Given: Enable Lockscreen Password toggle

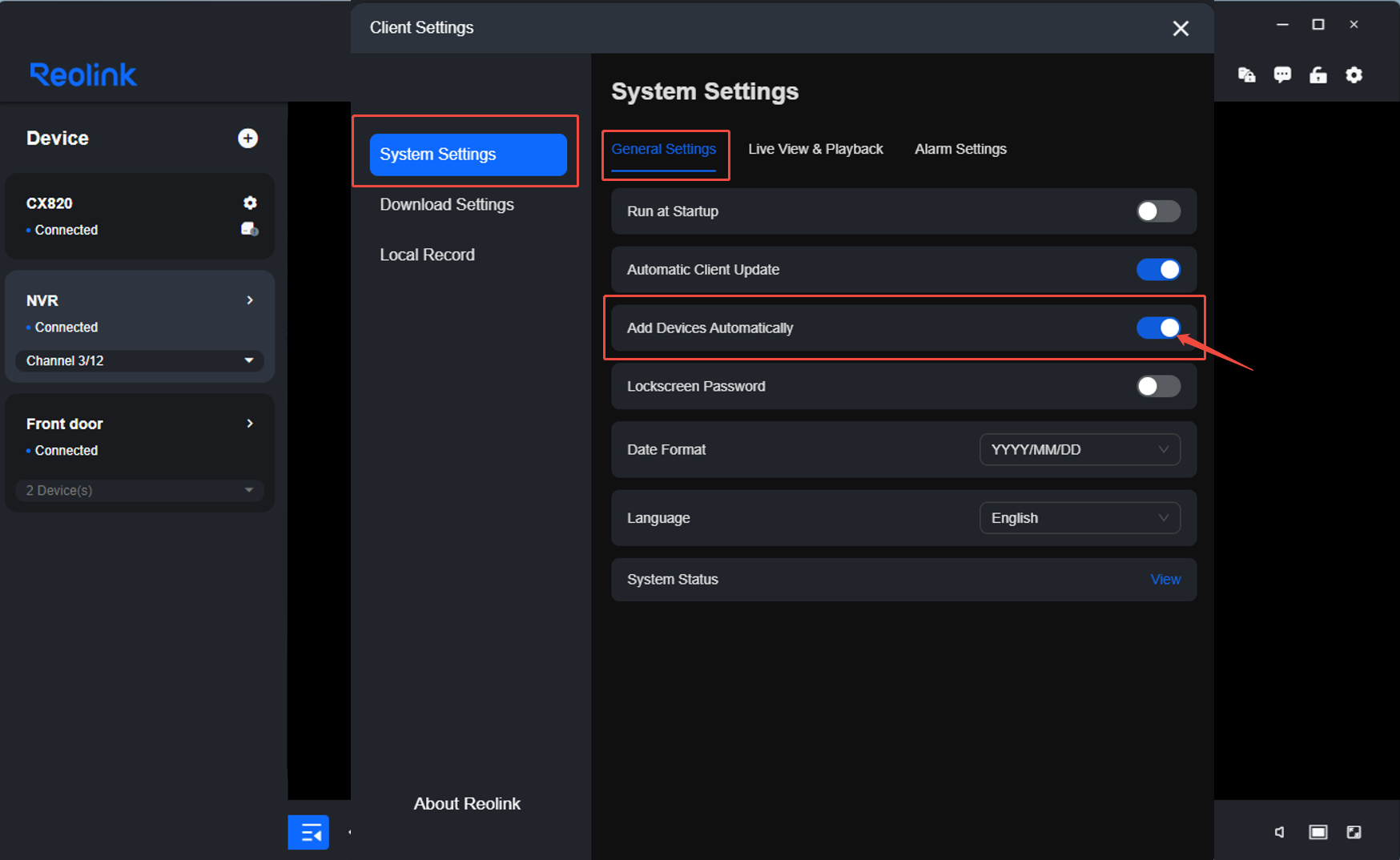Looking at the screenshot, I should coord(1158,386).
